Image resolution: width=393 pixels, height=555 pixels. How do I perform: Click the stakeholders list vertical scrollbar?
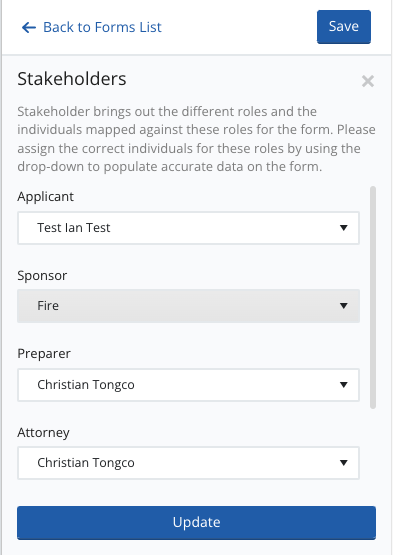(x=373, y=297)
